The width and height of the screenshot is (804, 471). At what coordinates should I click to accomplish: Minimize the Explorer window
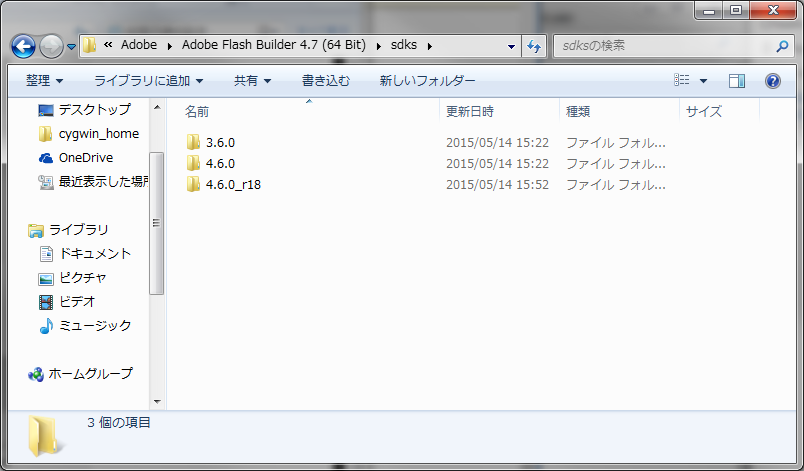(709, 10)
